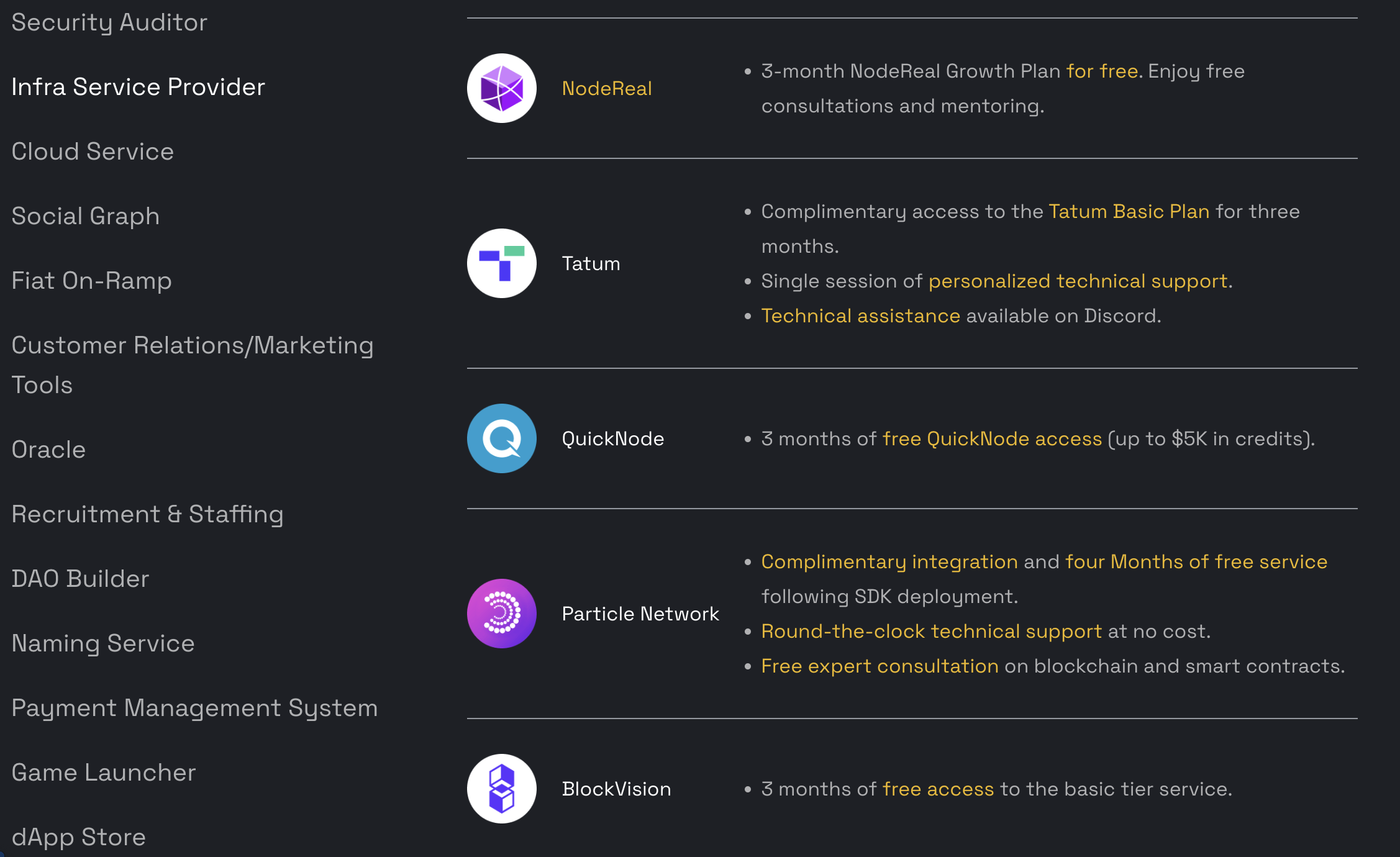Select the Oracle category
1400x857 pixels.
(x=48, y=450)
